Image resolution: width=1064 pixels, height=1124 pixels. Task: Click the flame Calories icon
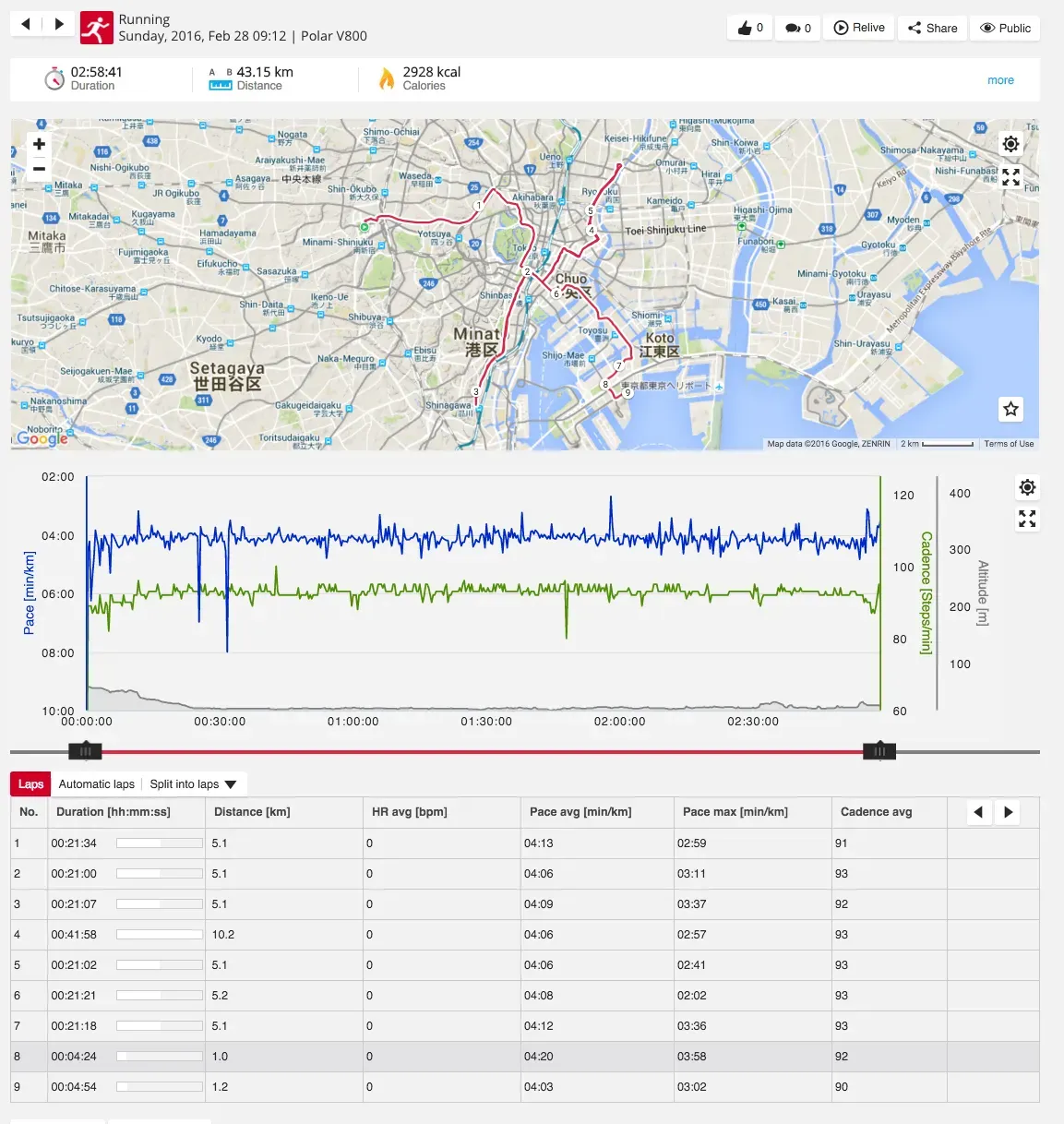[x=387, y=78]
